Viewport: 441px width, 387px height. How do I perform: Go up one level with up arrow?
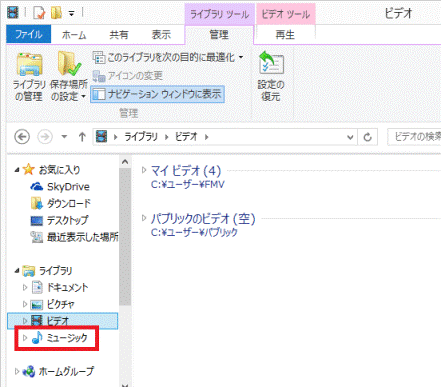[82, 137]
